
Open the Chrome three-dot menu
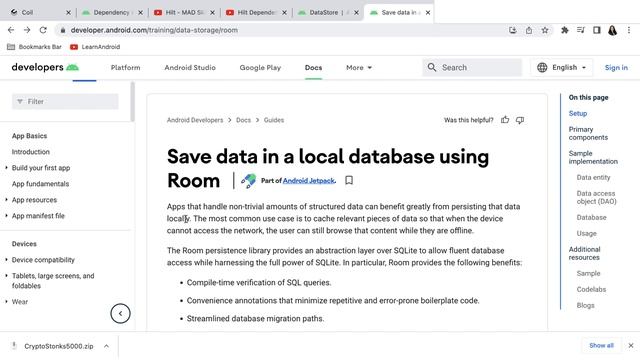tap(629, 30)
